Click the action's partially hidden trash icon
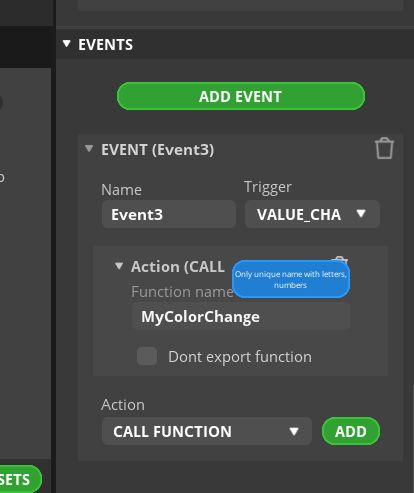The height and width of the screenshot is (493, 414). [340, 259]
